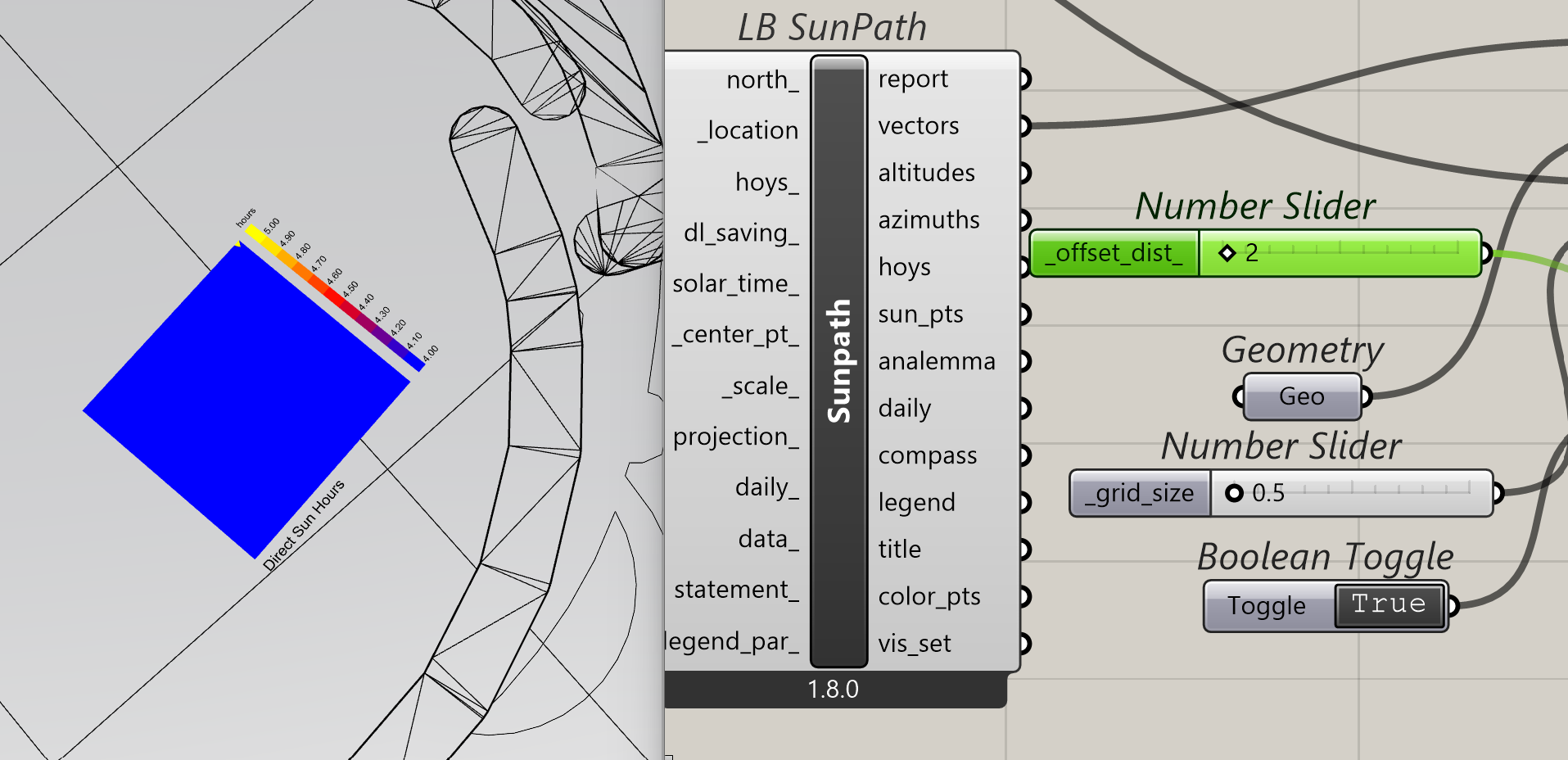
Task: Select the color_pts output parameter
Action: 929,597
